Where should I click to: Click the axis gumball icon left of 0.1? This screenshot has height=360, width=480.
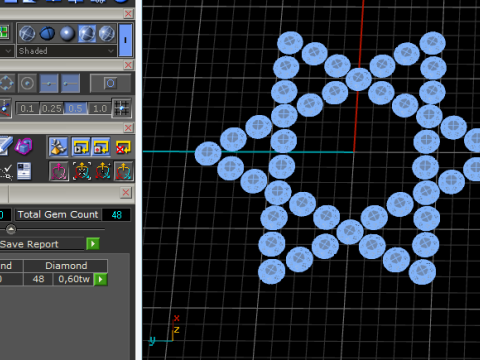[x=5, y=108]
